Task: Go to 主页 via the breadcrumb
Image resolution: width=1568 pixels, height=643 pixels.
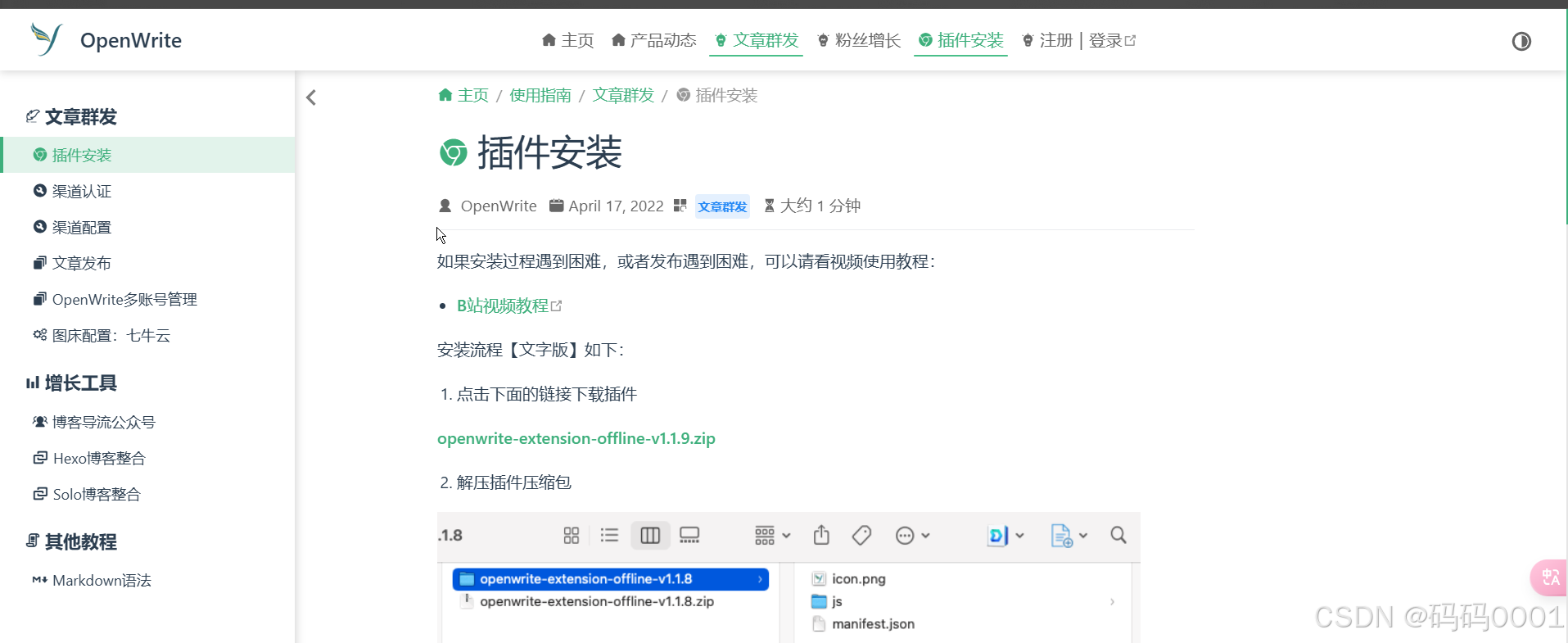Action: tap(463, 95)
